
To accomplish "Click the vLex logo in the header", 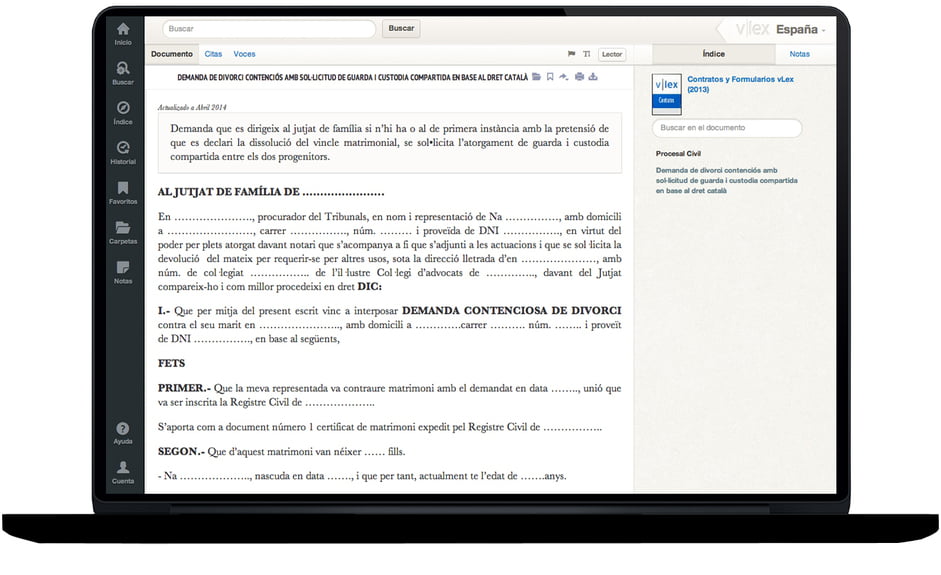I will (753, 29).
